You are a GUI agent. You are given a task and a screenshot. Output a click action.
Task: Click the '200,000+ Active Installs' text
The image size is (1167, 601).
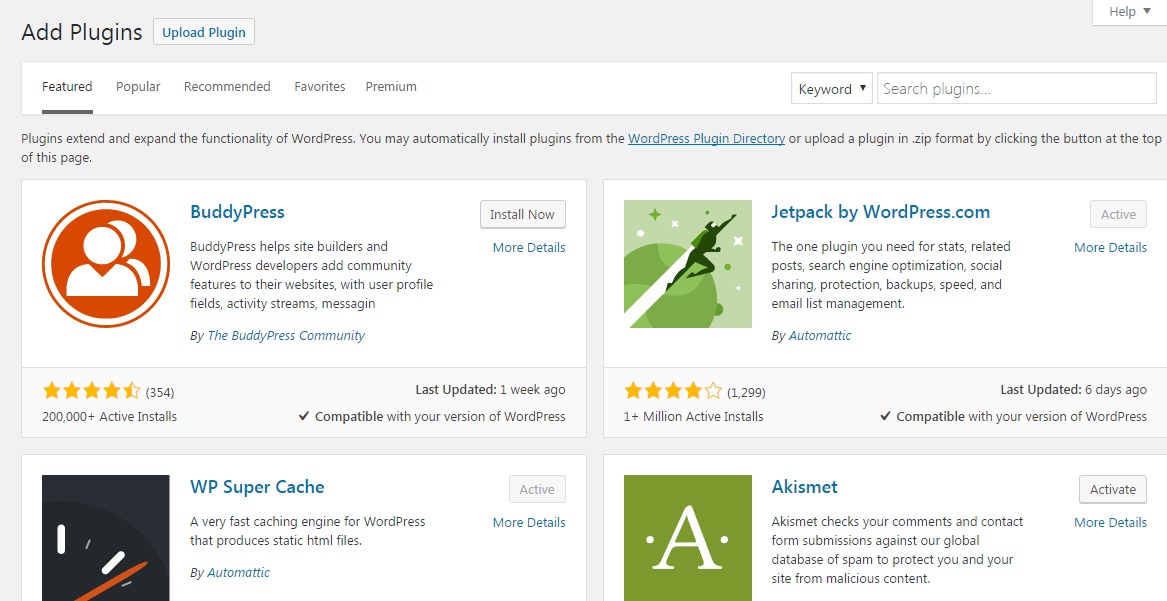pos(109,417)
